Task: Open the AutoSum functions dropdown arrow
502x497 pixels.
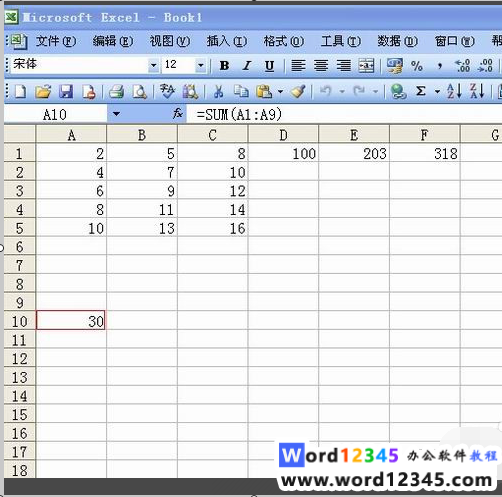Action: pyautogui.click(x=437, y=91)
